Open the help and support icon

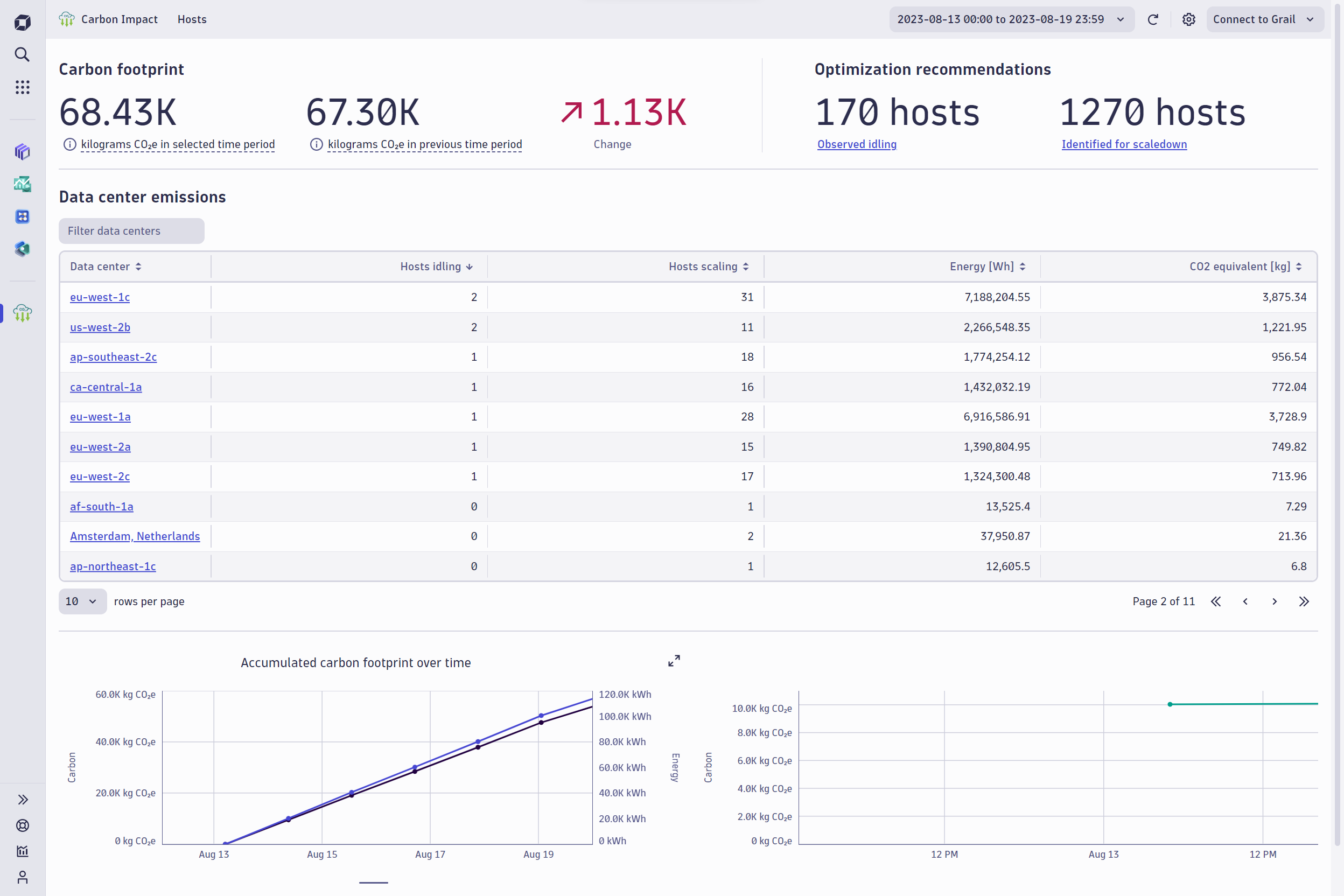point(22,825)
